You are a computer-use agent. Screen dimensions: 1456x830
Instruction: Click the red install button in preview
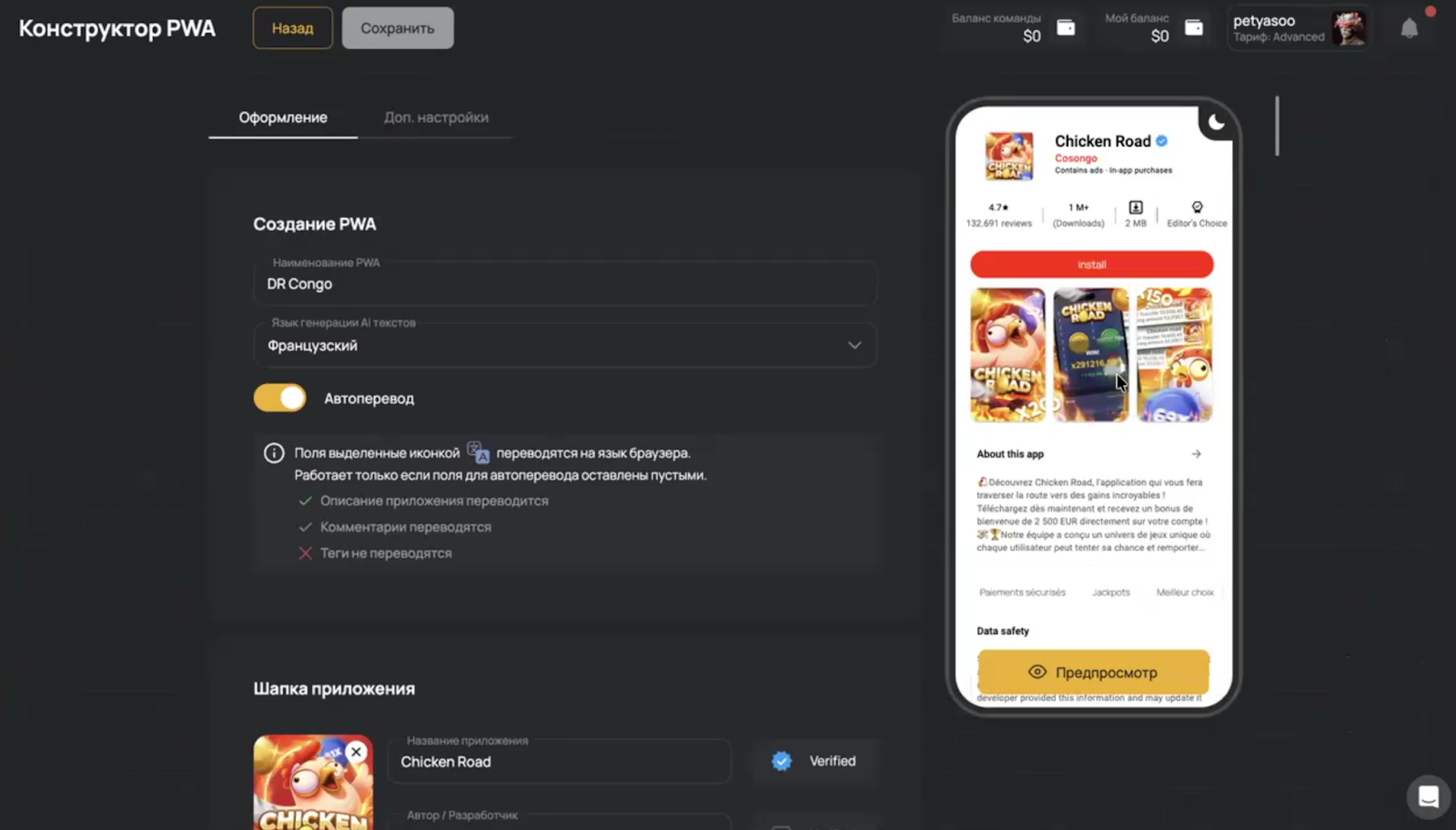[x=1091, y=265]
